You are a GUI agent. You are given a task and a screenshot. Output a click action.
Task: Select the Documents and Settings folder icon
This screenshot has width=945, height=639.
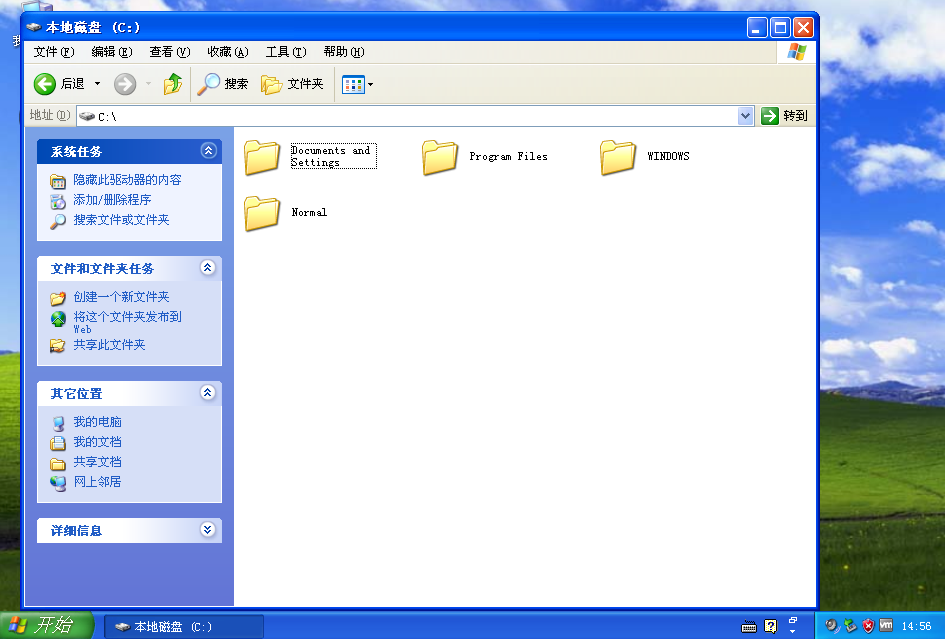coord(262,157)
